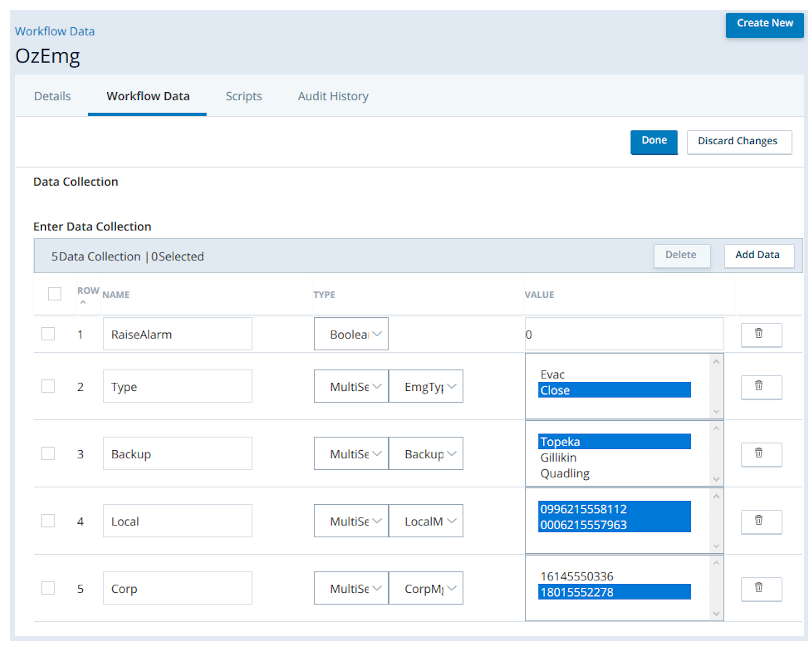Click the TYPE column header
This screenshot has width=812, height=647.
(324, 295)
